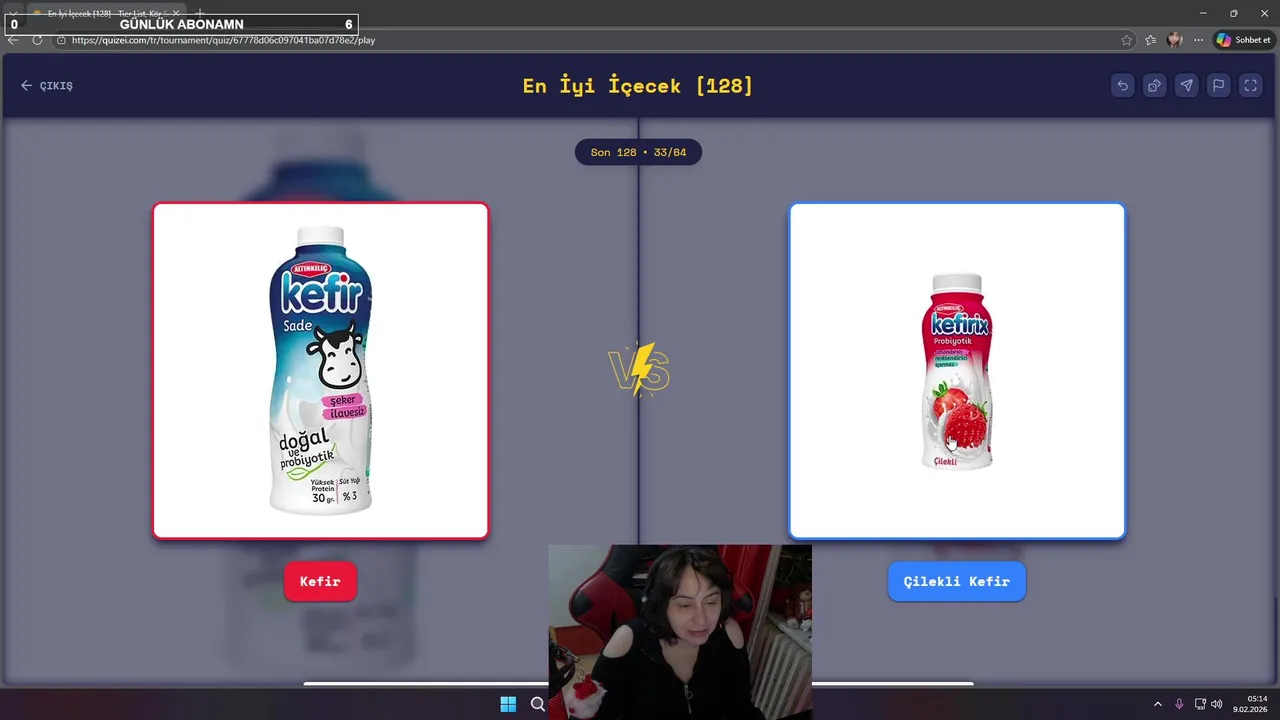Click the dice random pick icon
Viewport: 1280px width, 720px height.
1154,86
